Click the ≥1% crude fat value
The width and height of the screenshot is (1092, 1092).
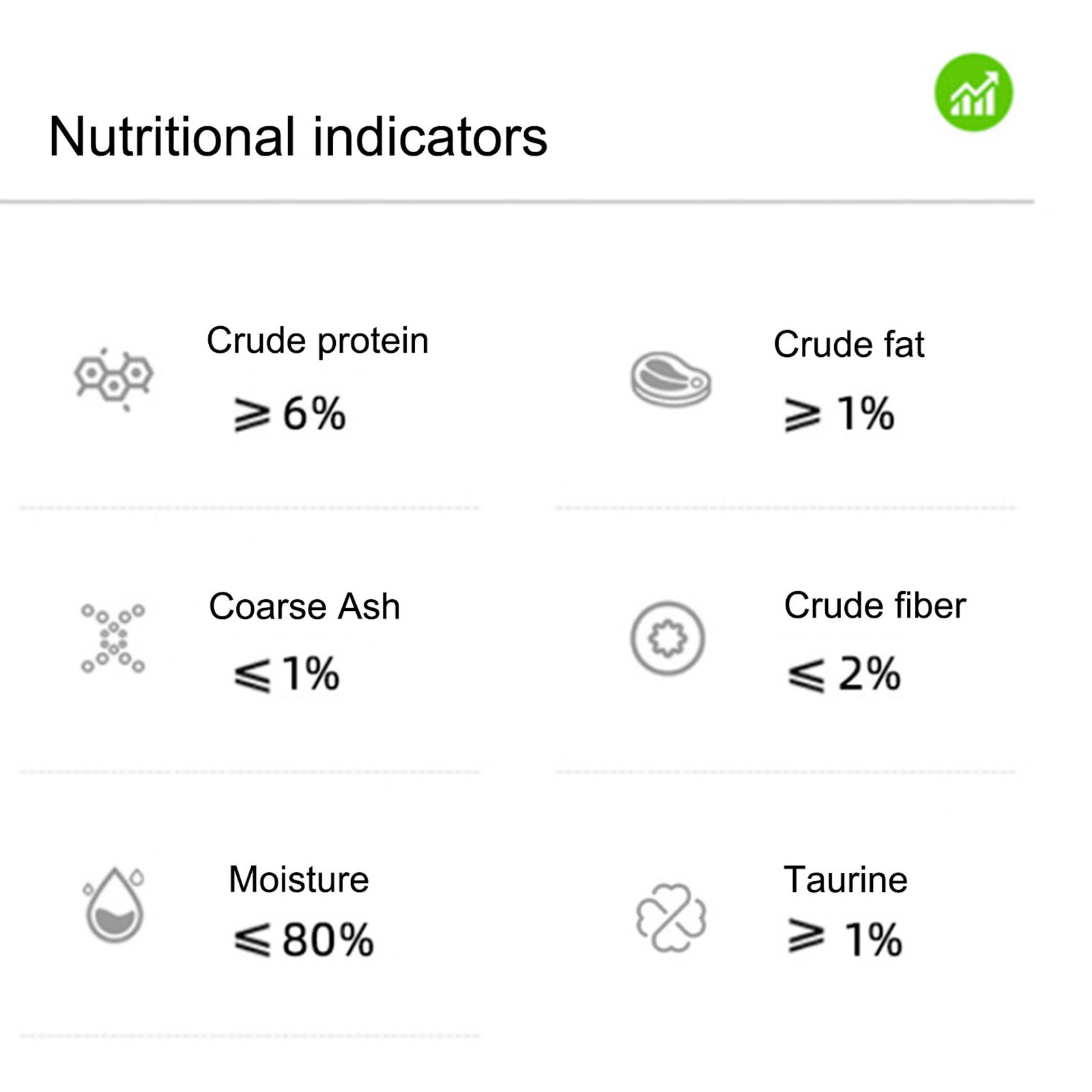[x=839, y=414]
